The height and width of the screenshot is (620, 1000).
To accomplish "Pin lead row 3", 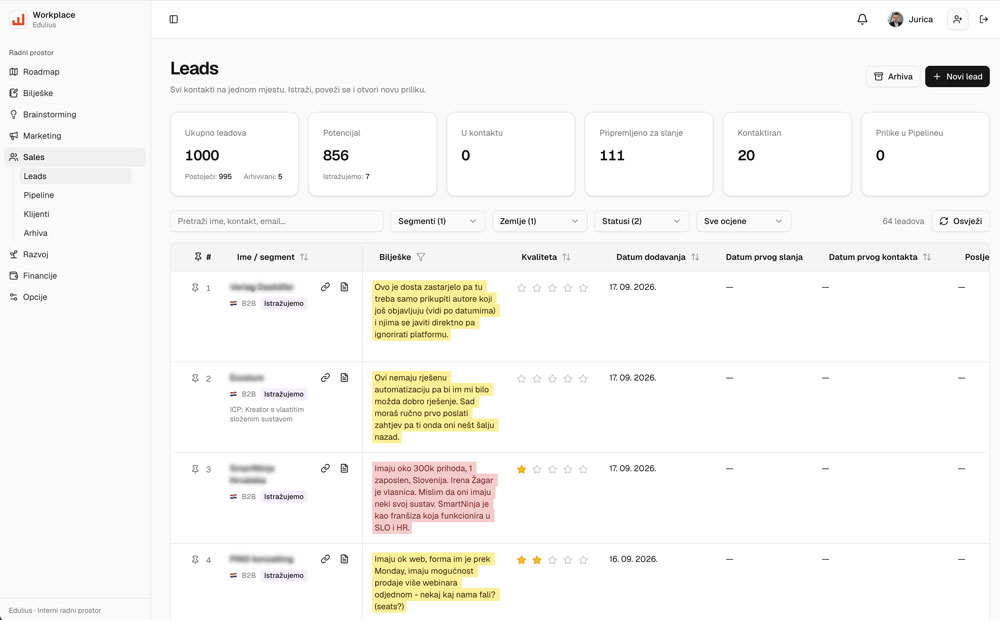I will (x=195, y=469).
